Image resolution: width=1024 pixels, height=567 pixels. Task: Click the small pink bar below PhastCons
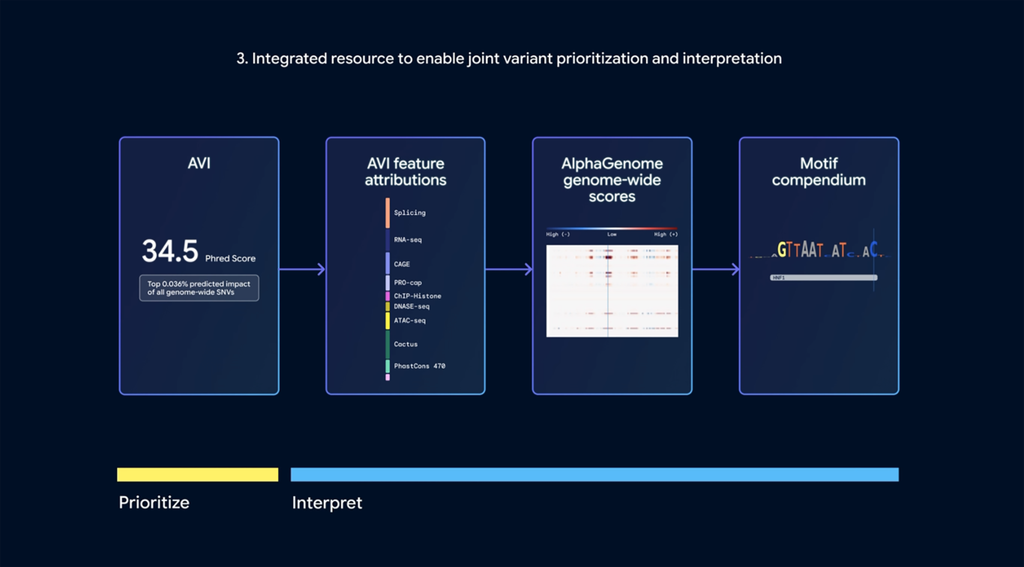pos(388,377)
